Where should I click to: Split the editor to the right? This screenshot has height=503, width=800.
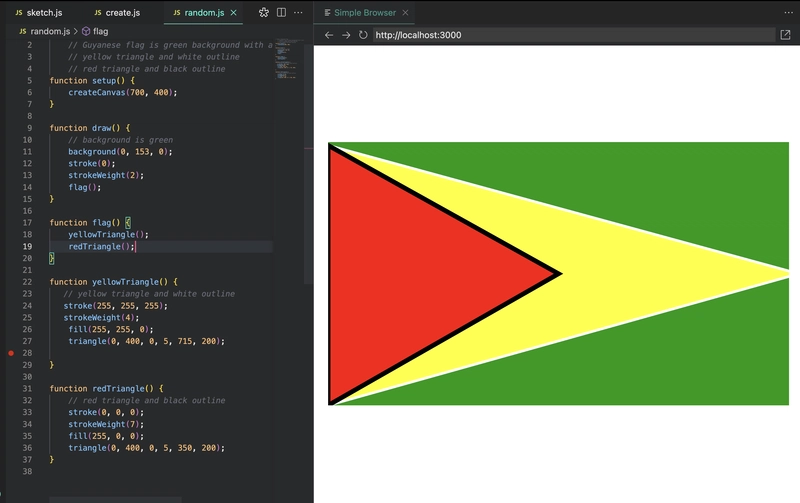(x=282, y=13)
